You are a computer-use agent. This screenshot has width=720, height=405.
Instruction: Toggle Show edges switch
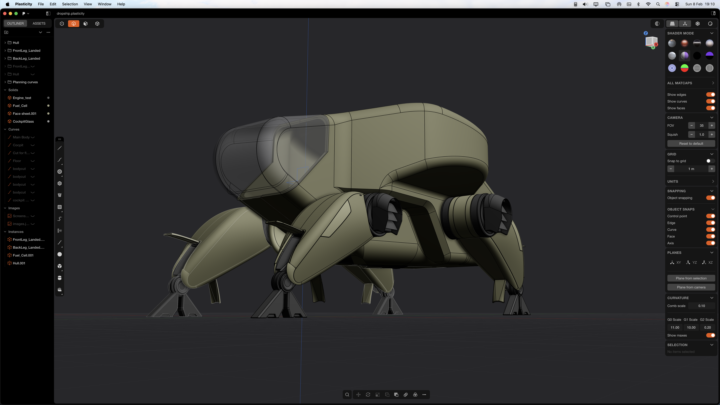(710, 95)
